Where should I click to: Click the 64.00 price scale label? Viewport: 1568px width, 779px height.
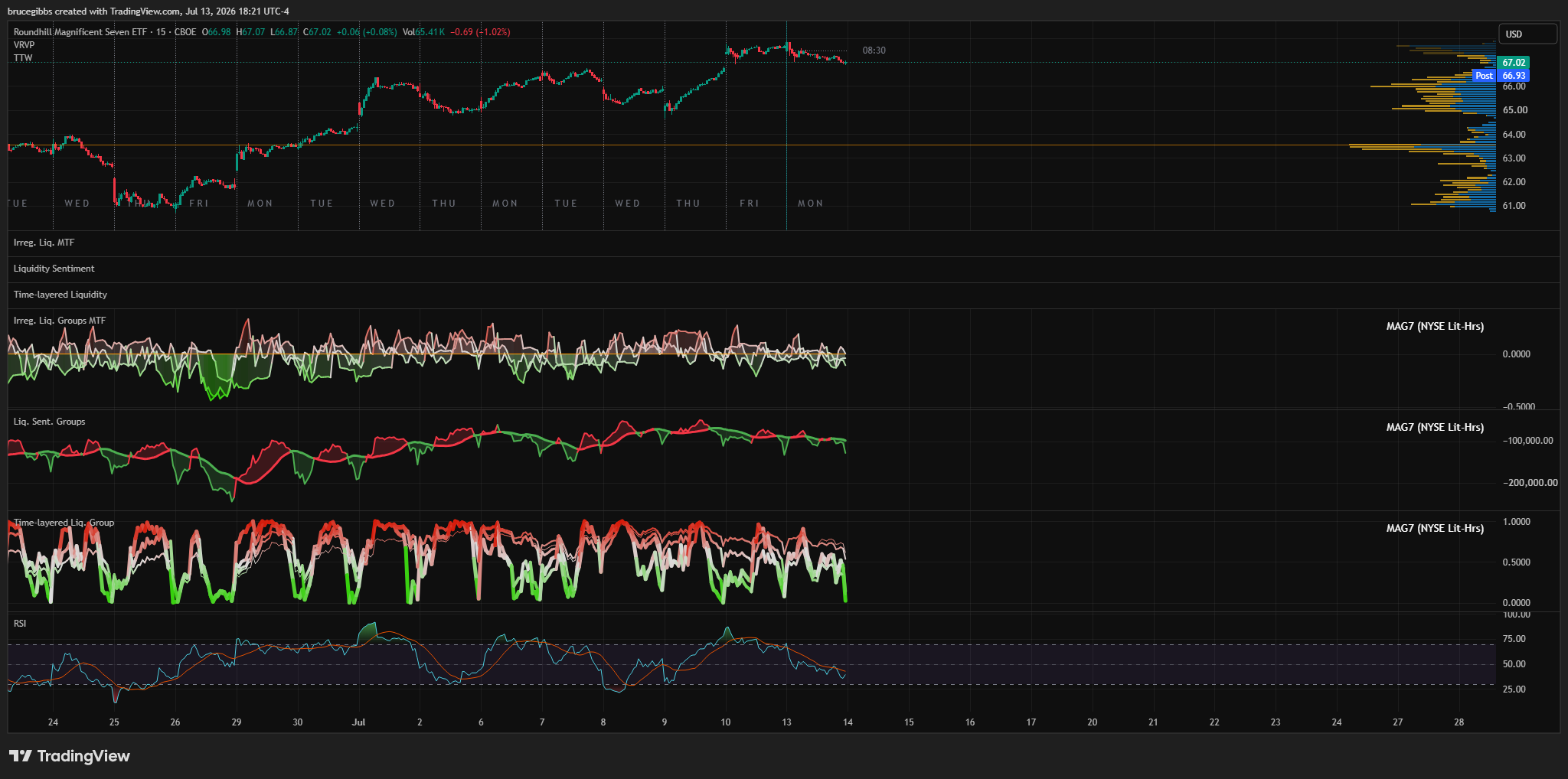[x=1514, y=135]
